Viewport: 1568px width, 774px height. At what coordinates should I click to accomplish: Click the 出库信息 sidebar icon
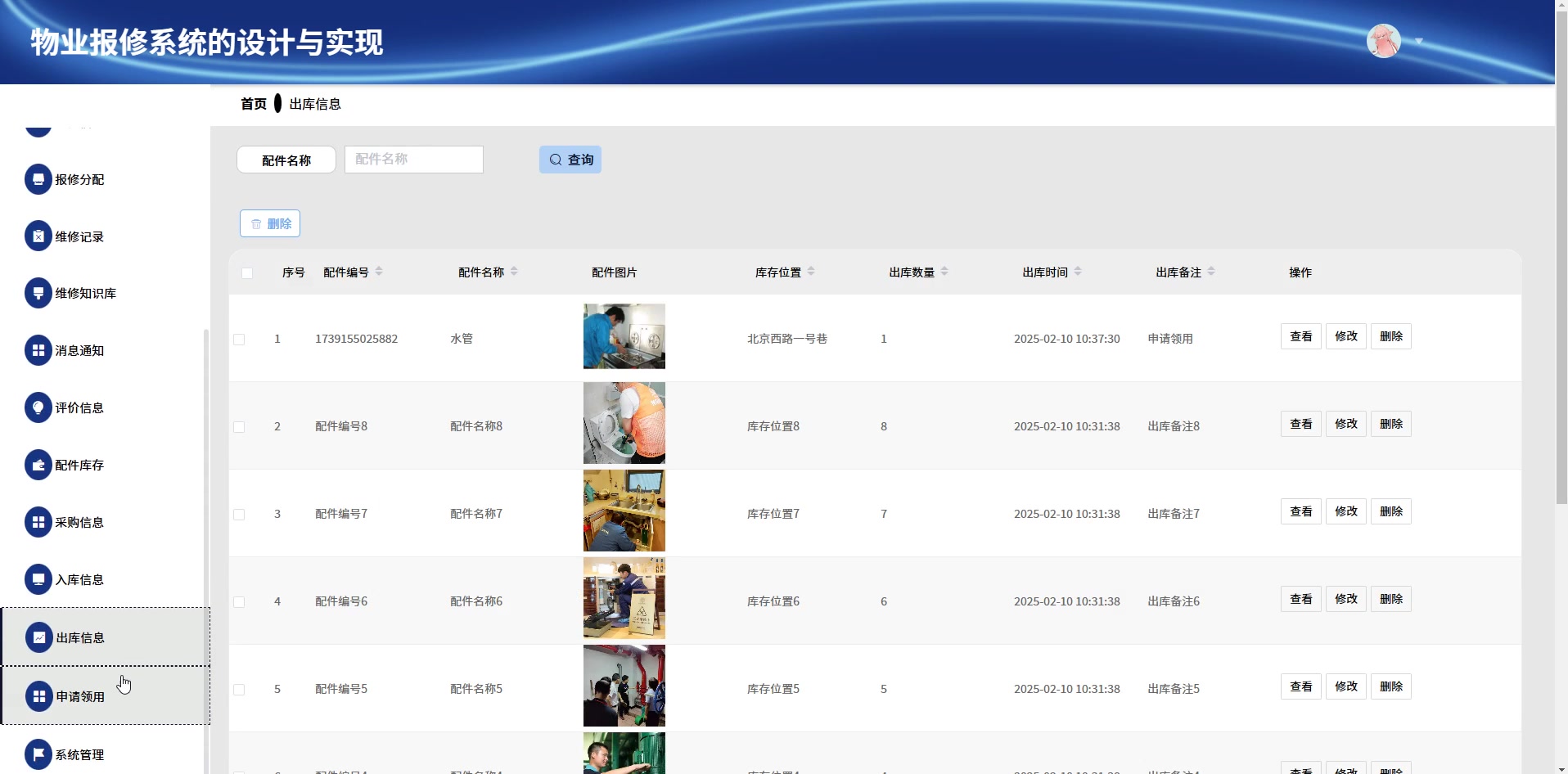tap(38, 637)
